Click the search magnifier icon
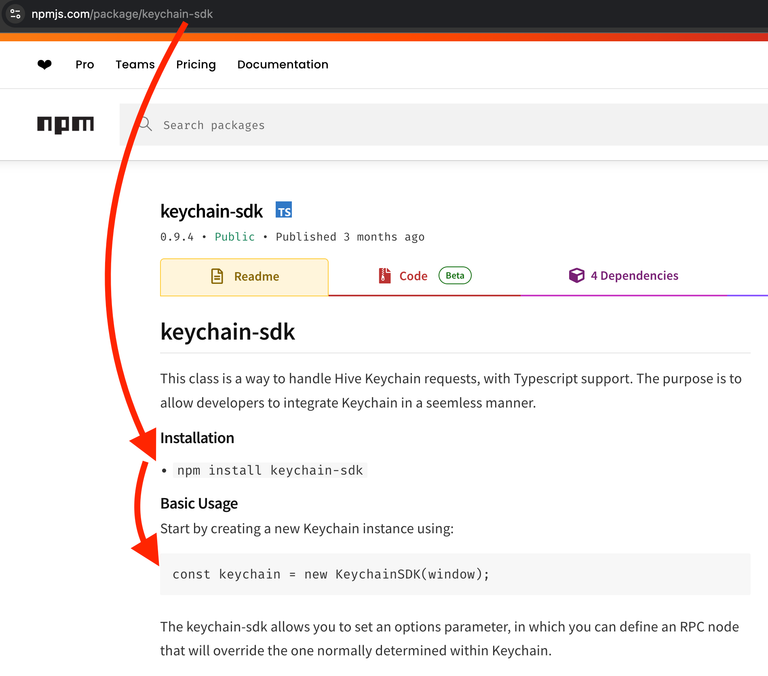Image resolution: width=768 pixels, height=676 pixels. [x=145, y=124]
